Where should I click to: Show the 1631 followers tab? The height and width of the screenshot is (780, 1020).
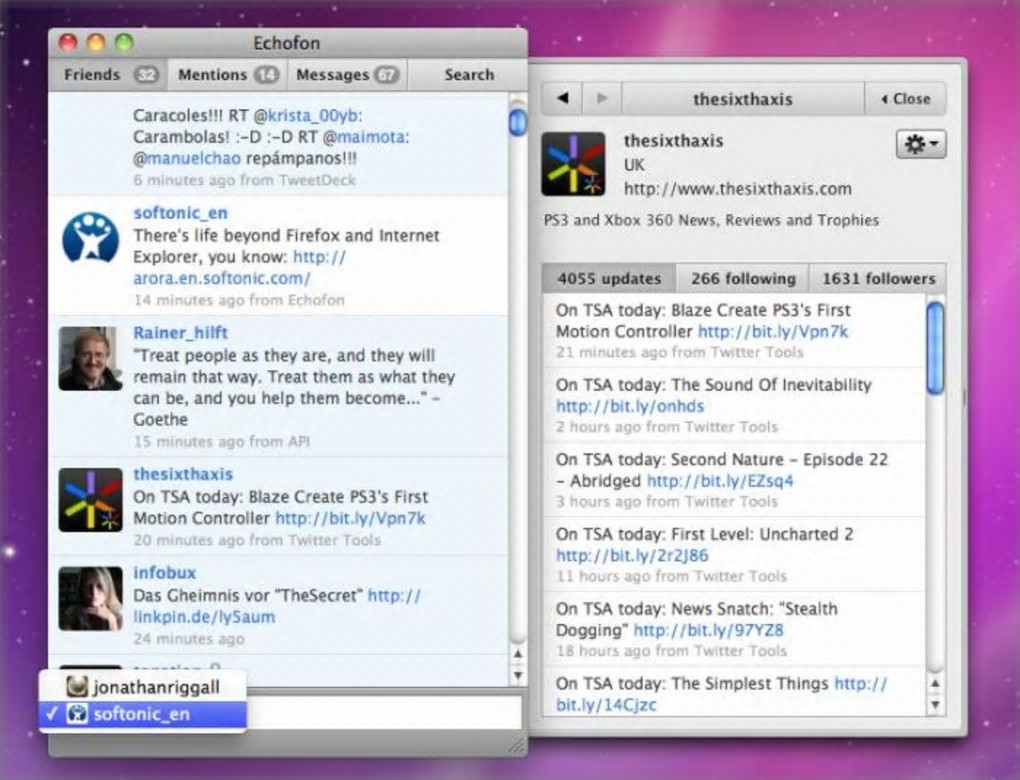pyautogui.click(x=878, y=278)
